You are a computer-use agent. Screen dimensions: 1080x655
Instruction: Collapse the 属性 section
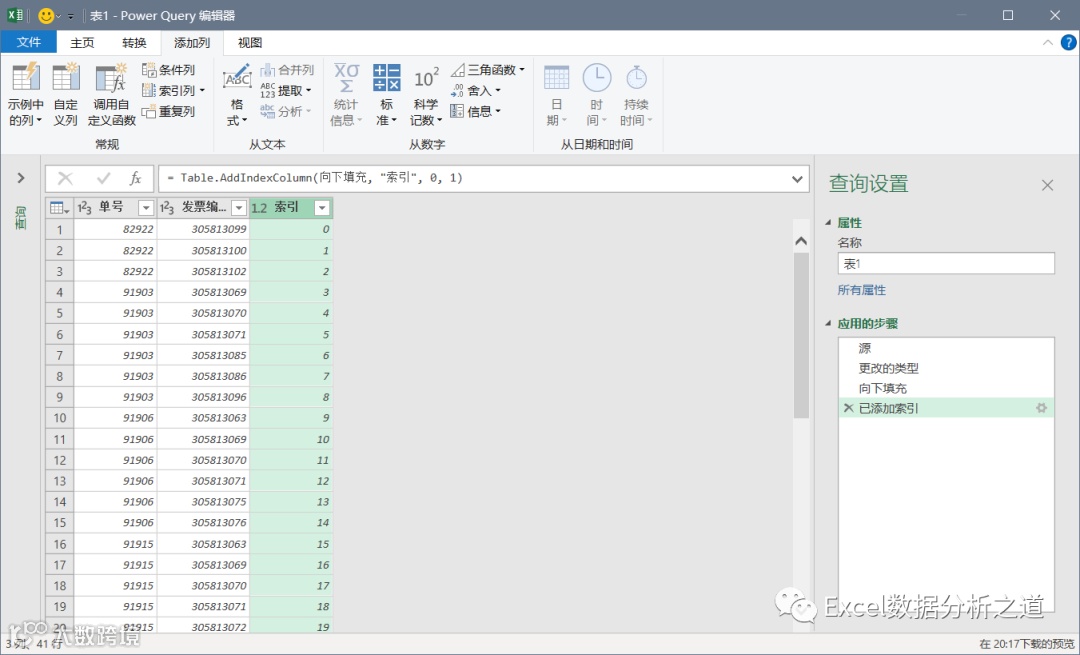point(829,222)
